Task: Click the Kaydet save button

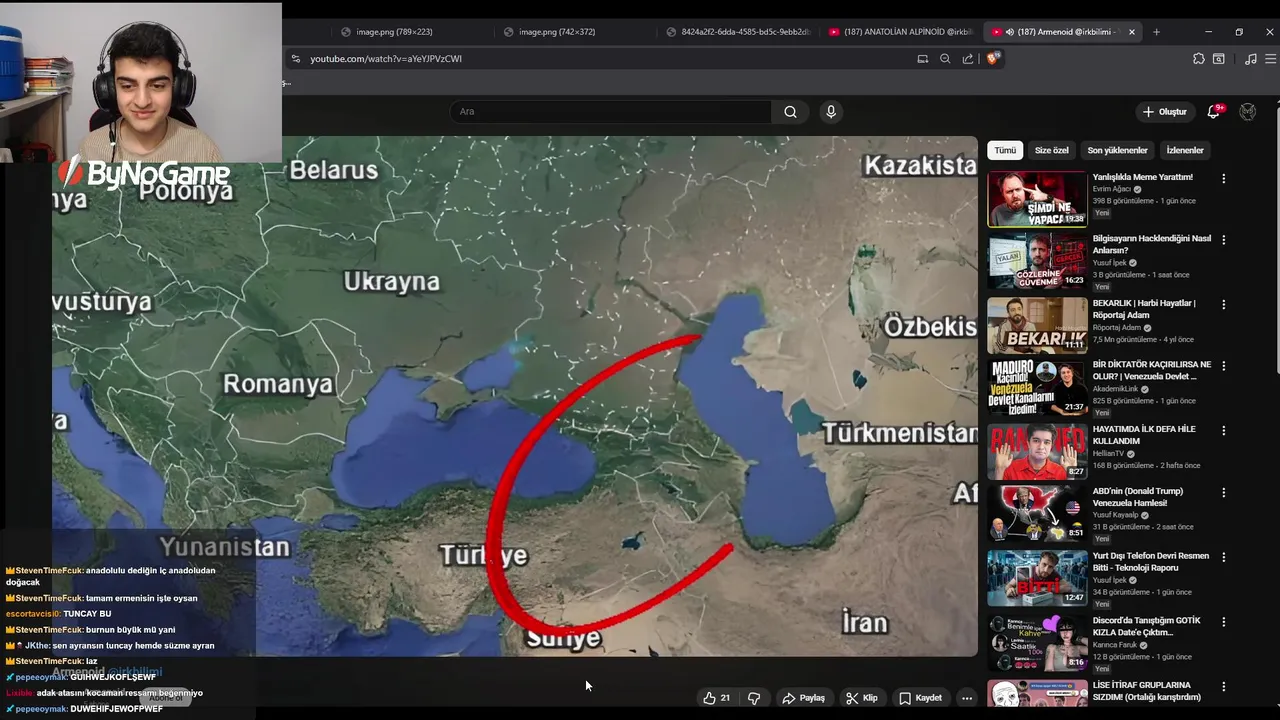Action: click(920, 698)
